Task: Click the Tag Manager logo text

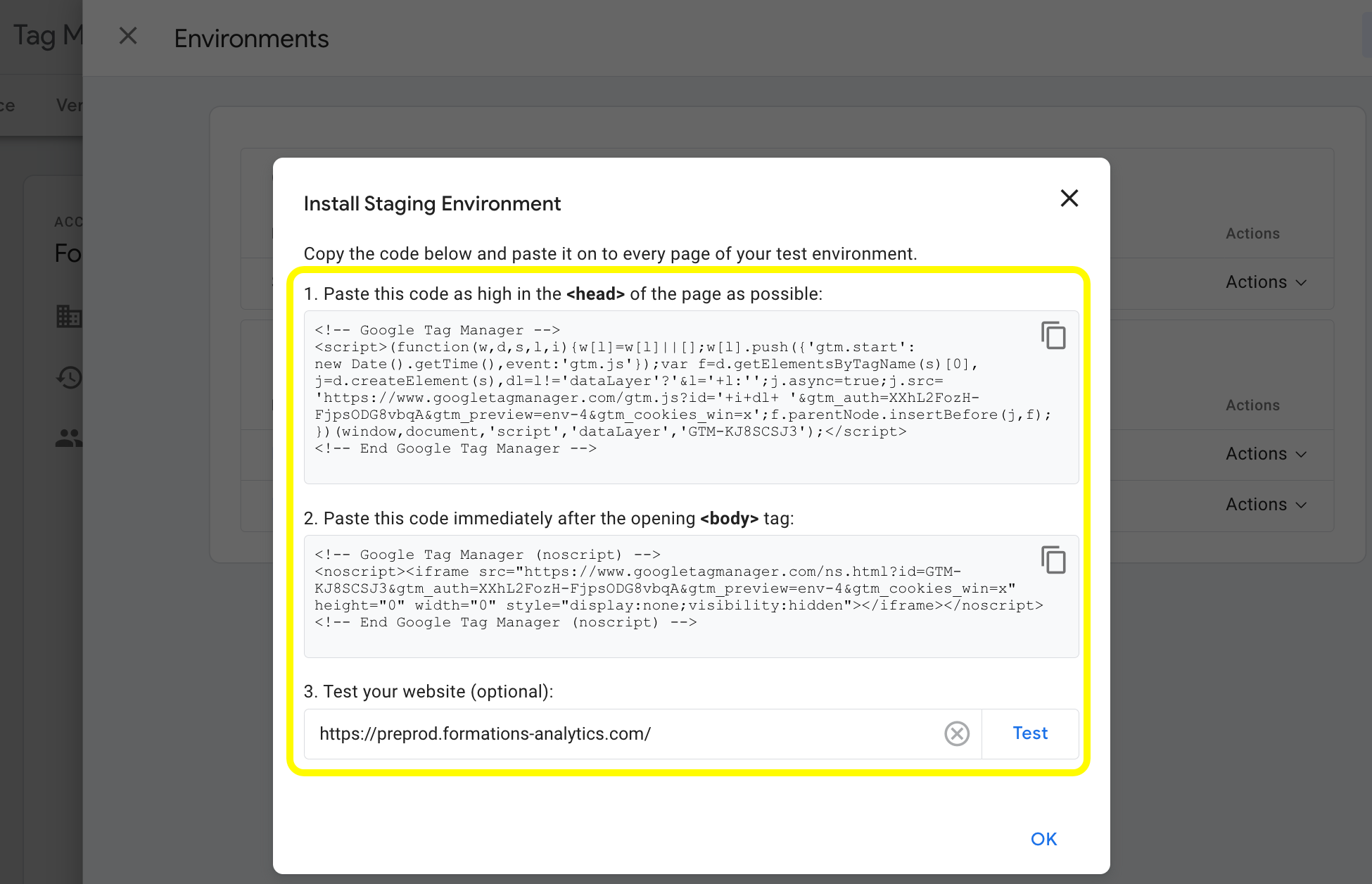Action: click(48, 35)
